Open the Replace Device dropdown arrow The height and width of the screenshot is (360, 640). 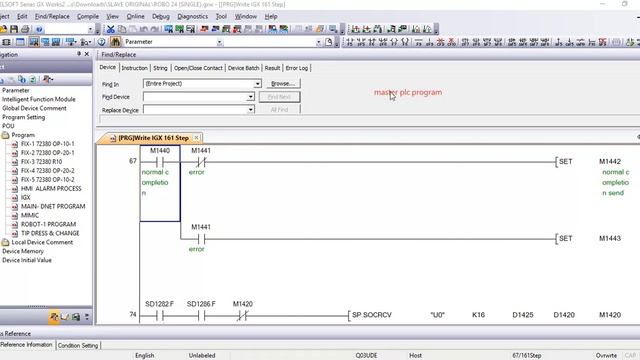(250, 110)
